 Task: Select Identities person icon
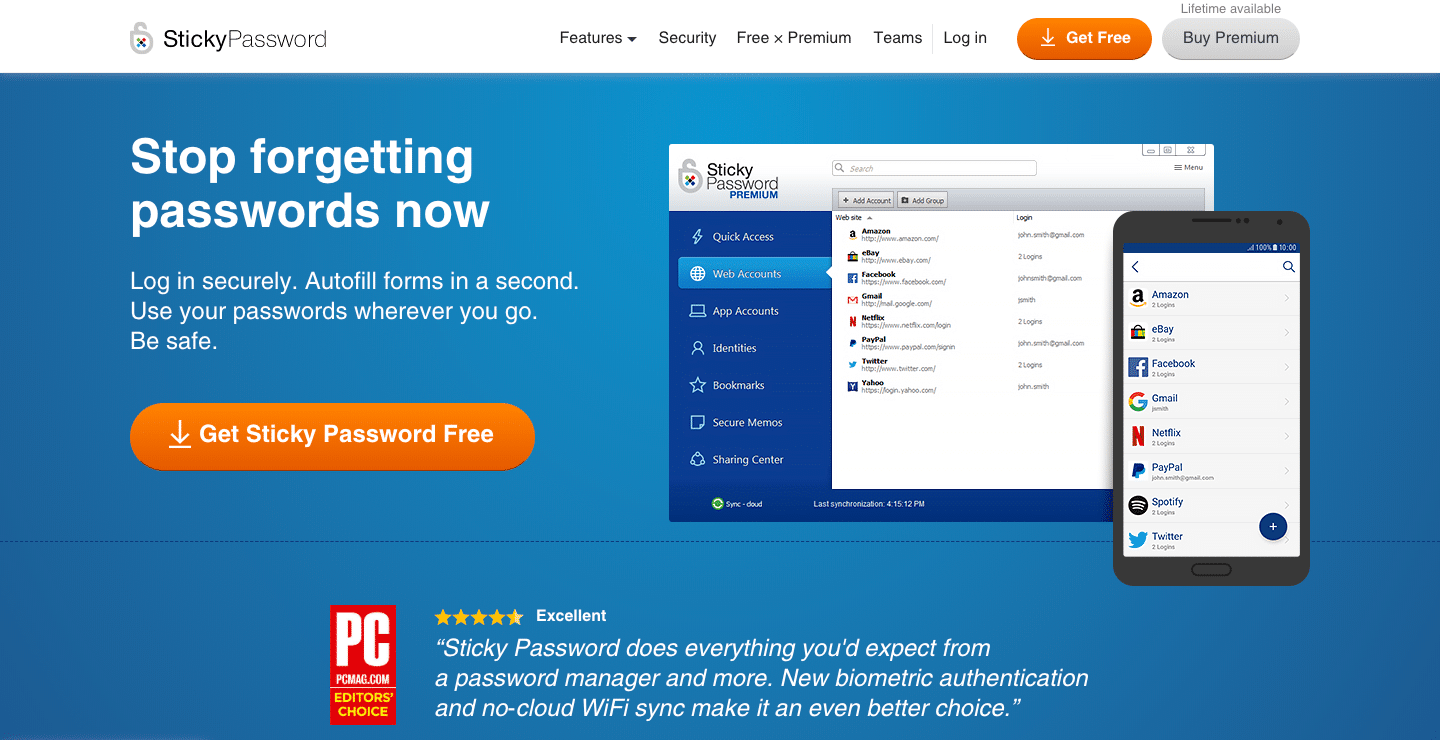698,348
